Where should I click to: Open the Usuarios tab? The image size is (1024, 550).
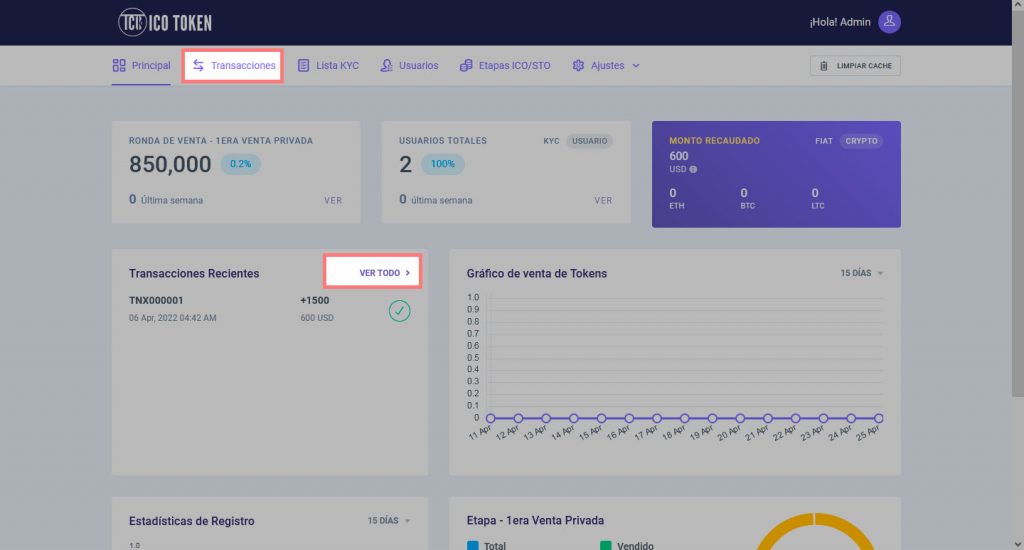tap(409, 65)
